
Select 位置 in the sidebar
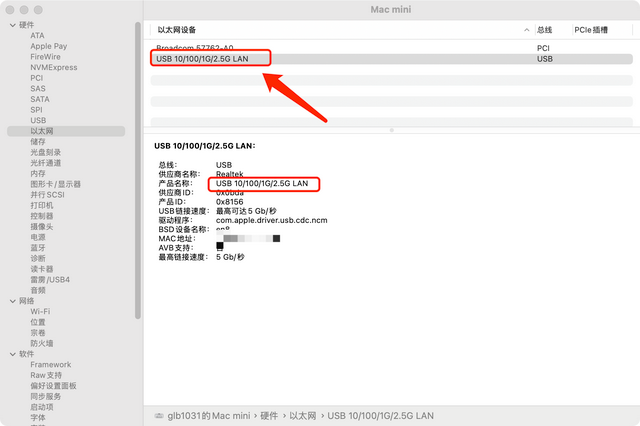coord(38,322)
